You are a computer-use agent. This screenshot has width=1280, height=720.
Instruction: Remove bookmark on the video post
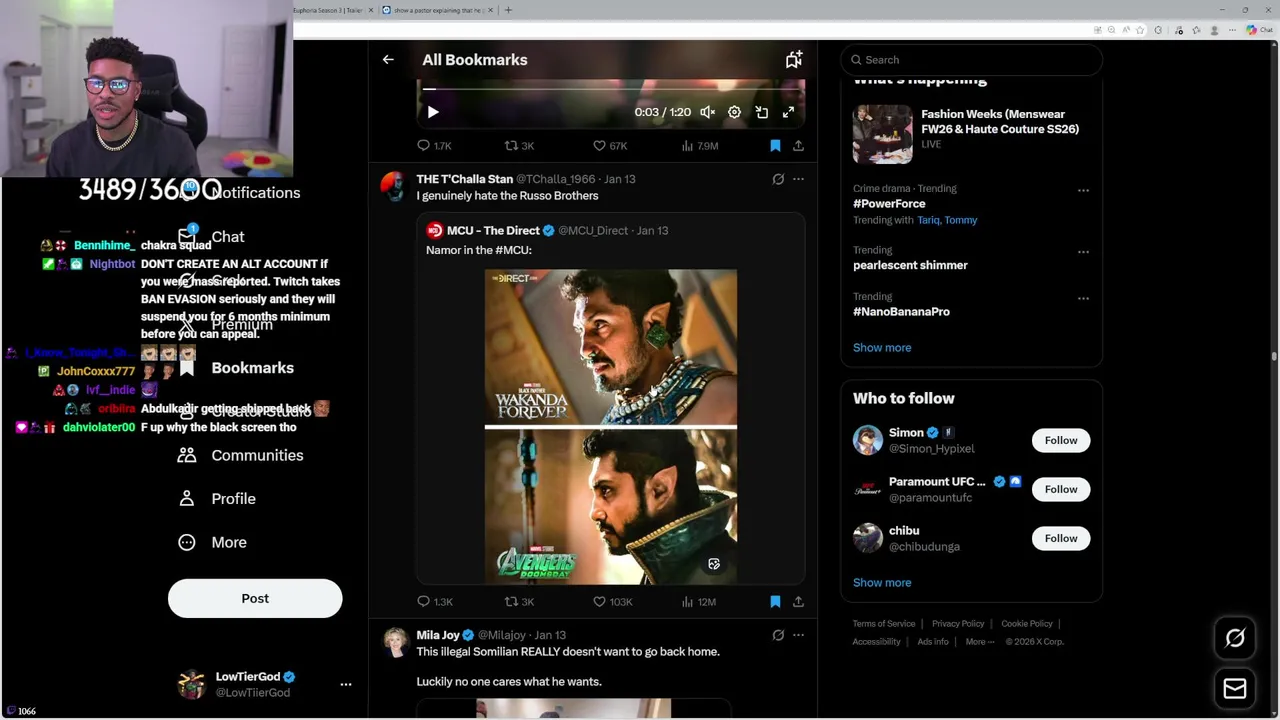775,146
